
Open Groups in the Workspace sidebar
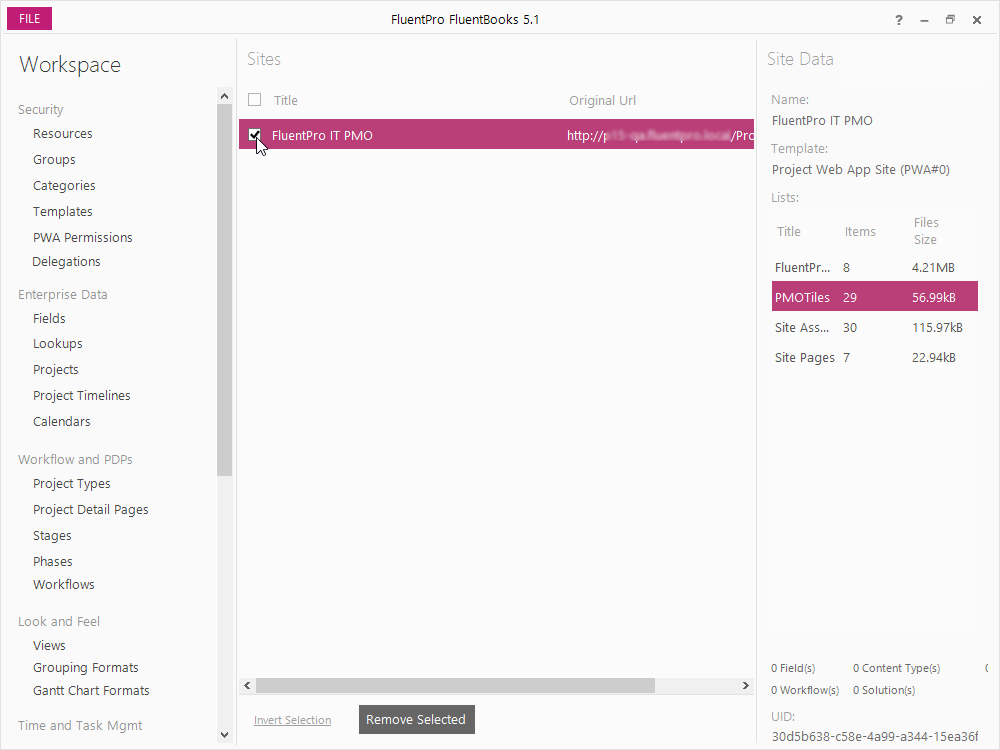[54, 159]
